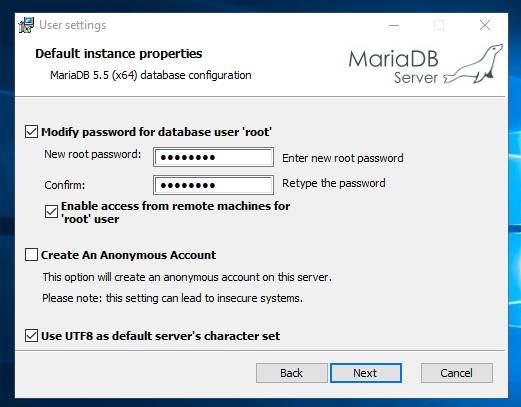Viewport: 521px width, 407px height.
Task: Click the User settings window title
Action: tap(73, 25)
